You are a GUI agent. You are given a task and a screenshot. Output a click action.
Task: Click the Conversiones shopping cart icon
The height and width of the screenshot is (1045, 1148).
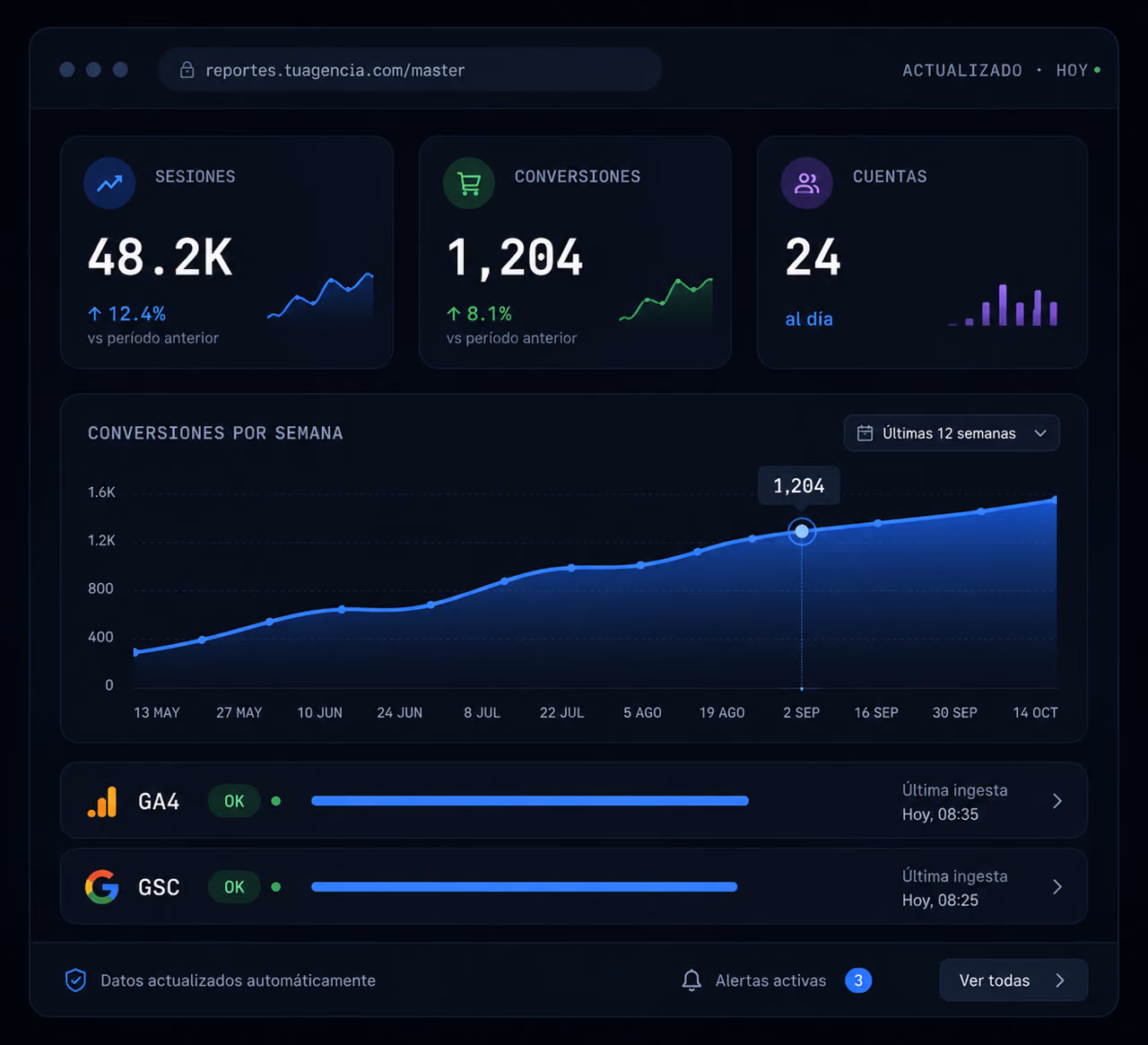[469, 183]
